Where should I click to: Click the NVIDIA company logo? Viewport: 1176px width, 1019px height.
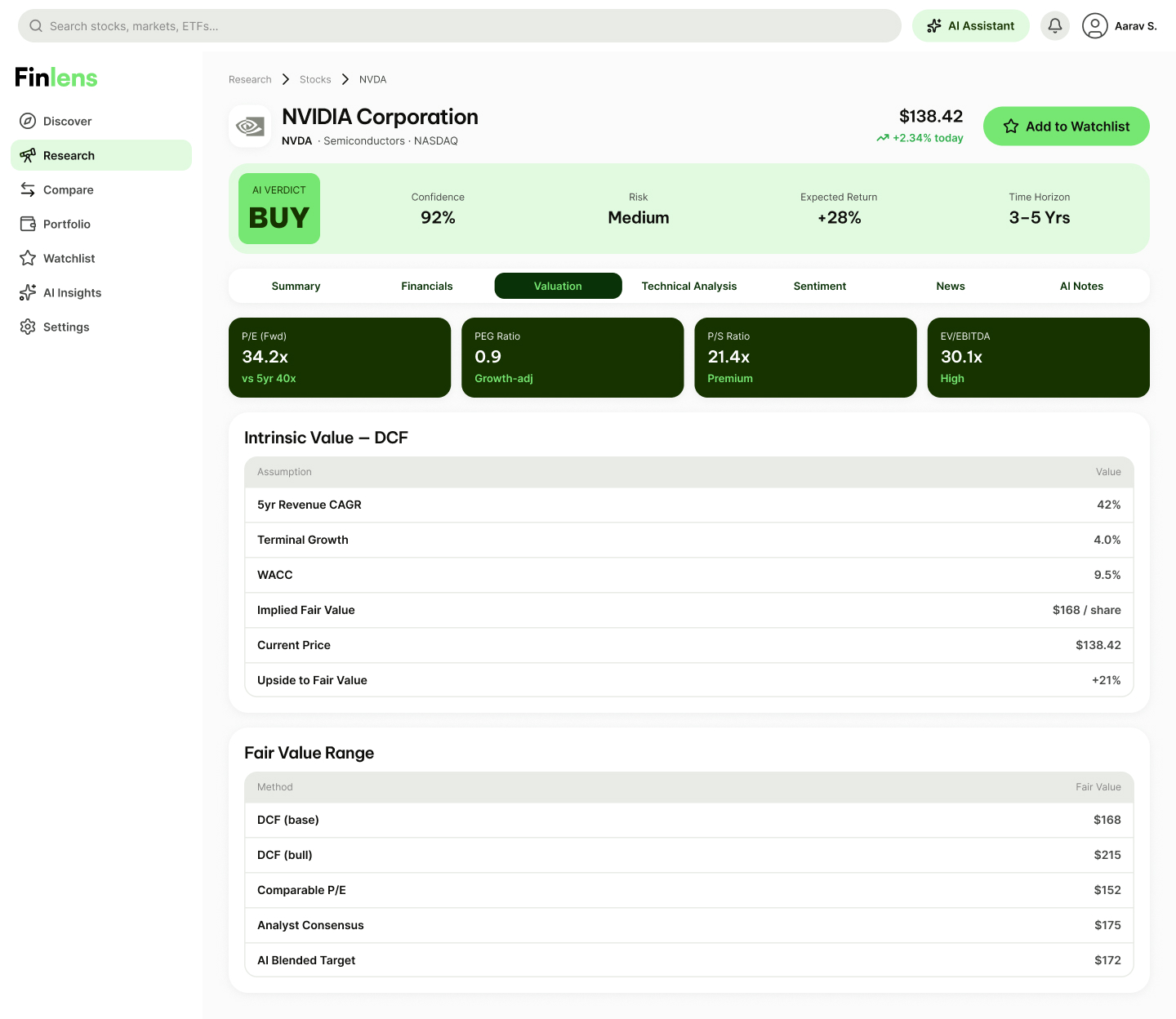250,127
